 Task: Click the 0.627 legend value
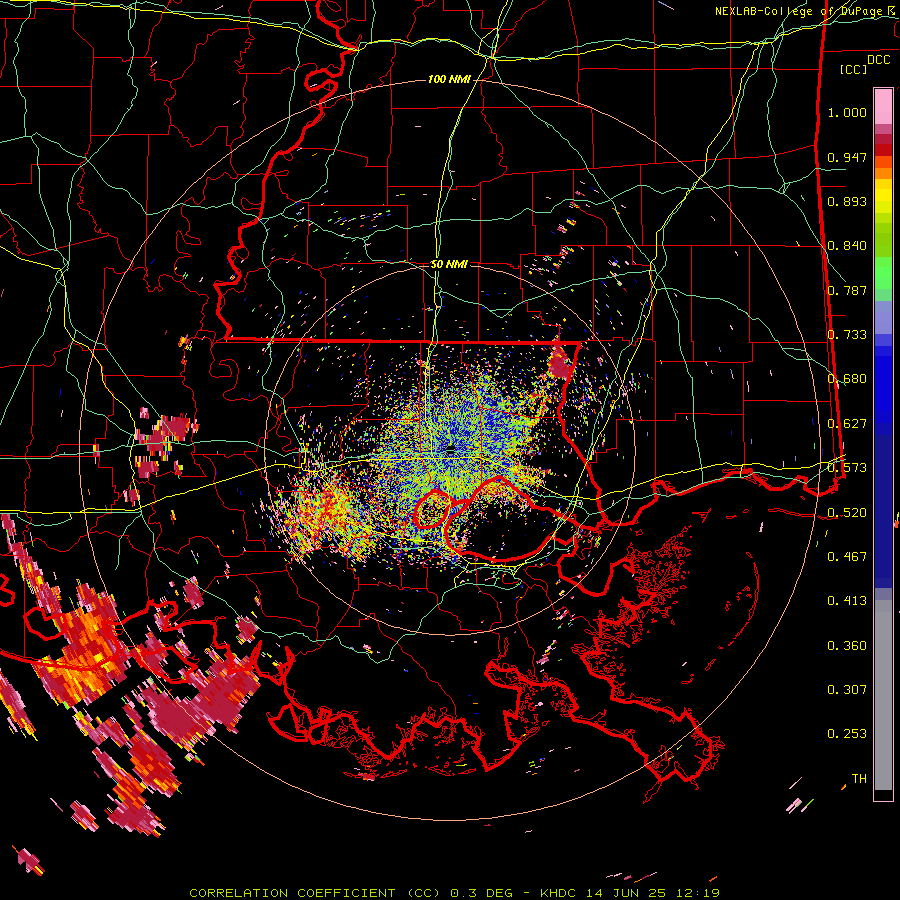click(x=847, y=424)
